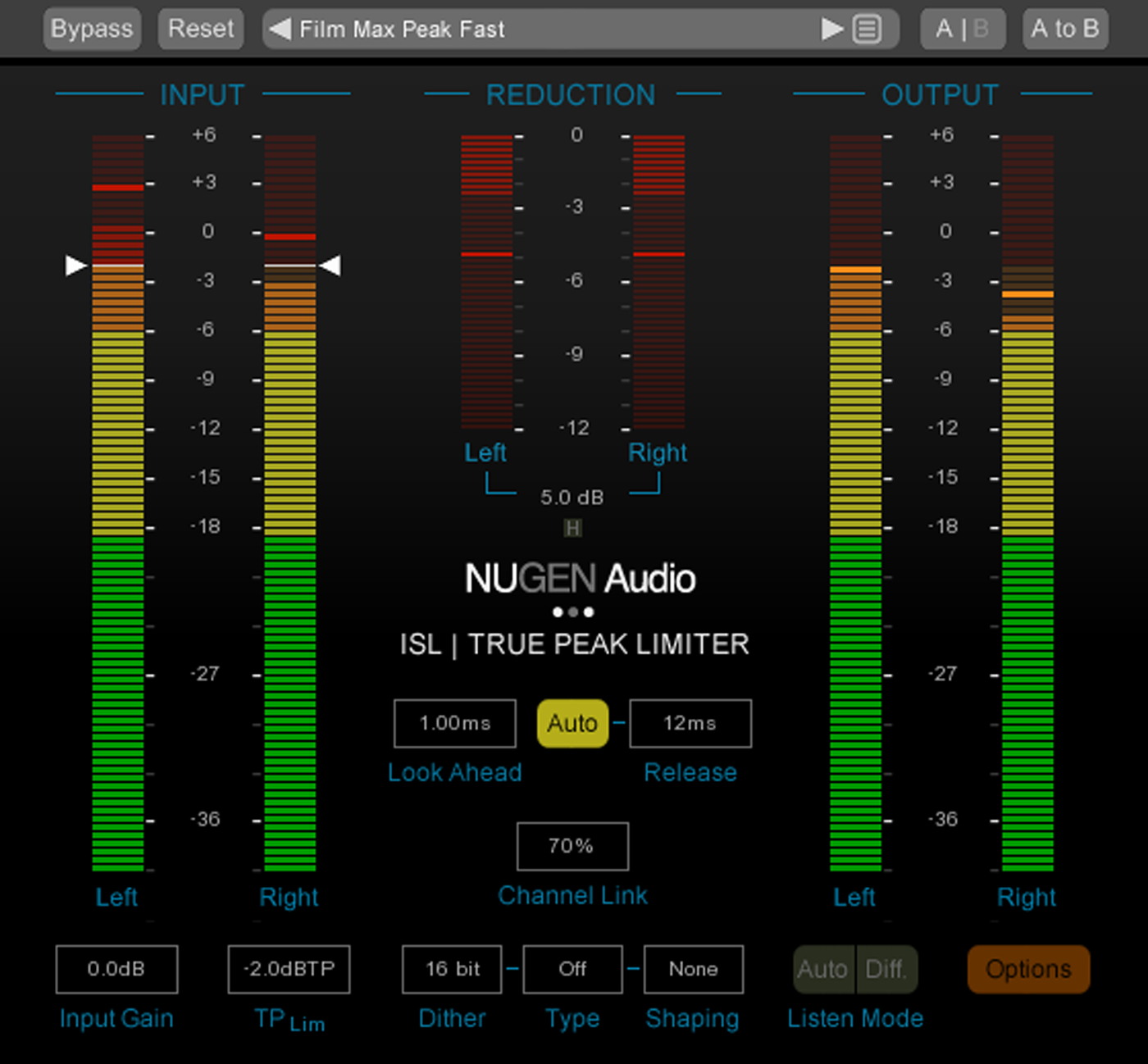Open the dither Type Off dropdown
This screenshot has height=1064, width=1148.
tap(572, 969)
